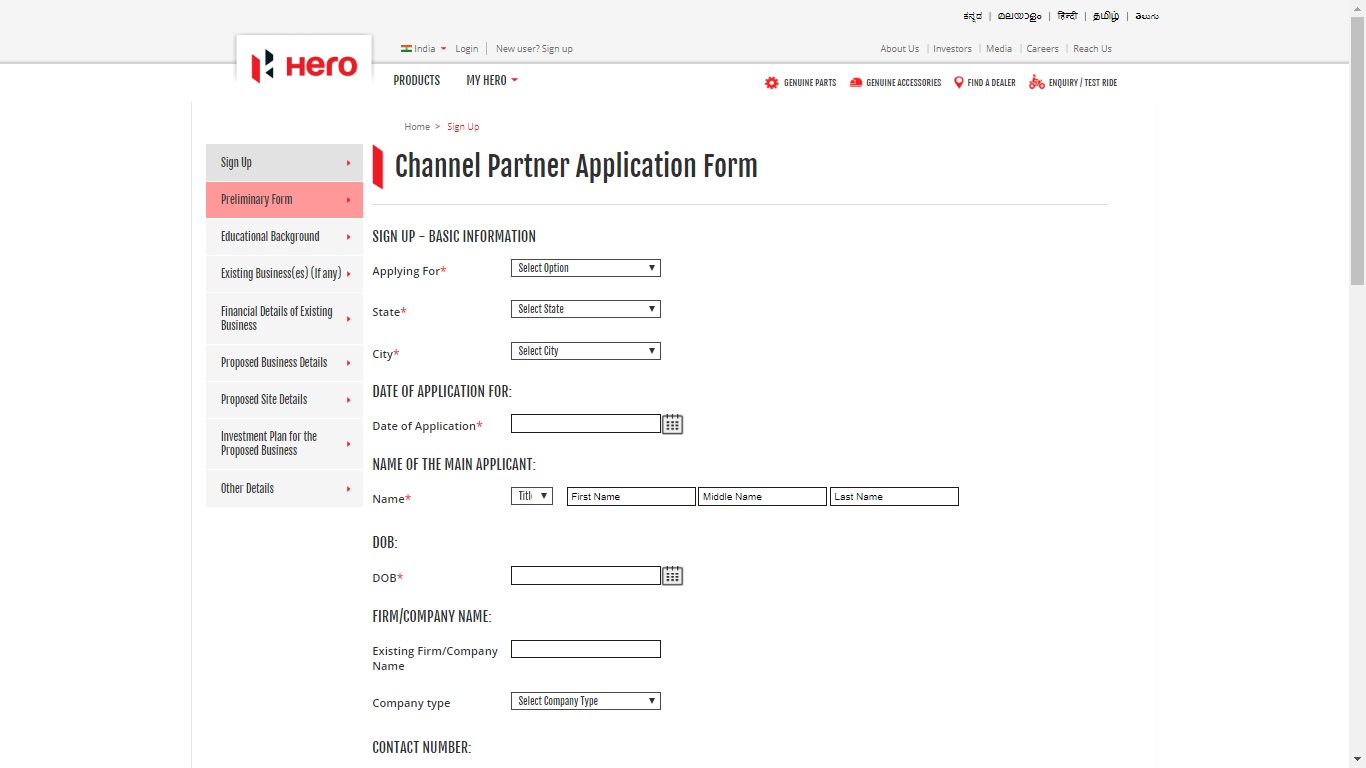Screen dimensions: 1366x768
Task: Open the Select State dropdown
Action: pos(585,308)
